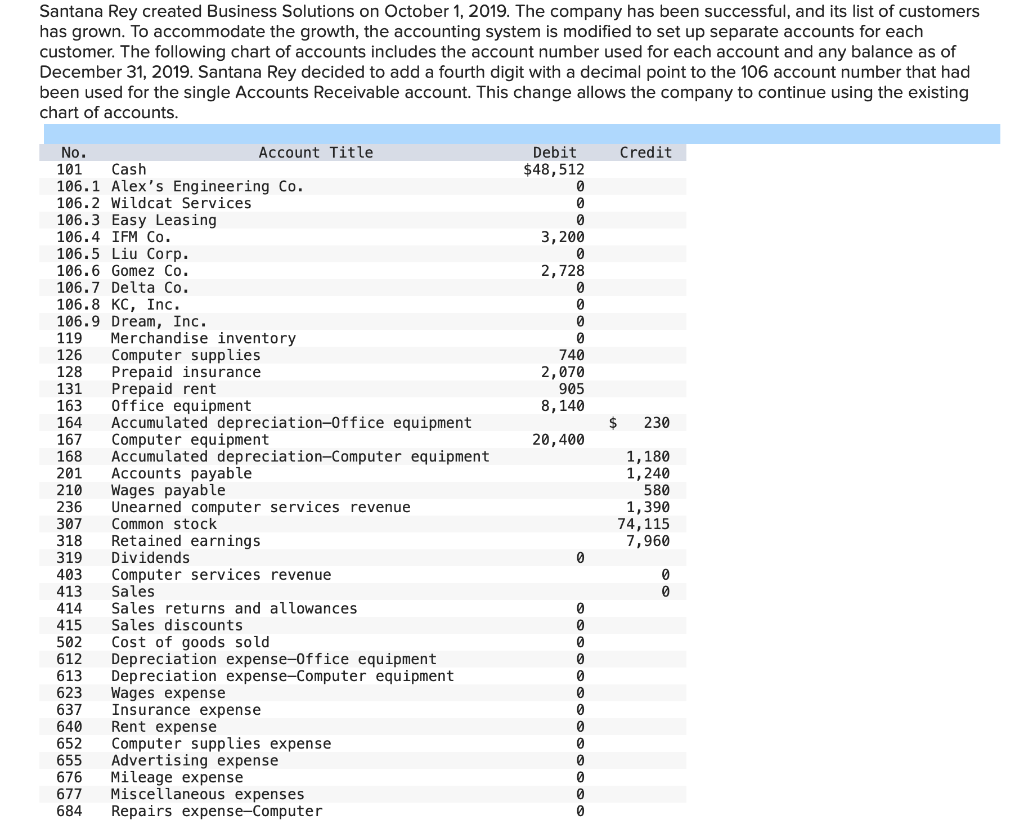Select the Debit column header
Image resolution: width=1024 pixels, height=824 pixels.
click(x=555, y=152)
